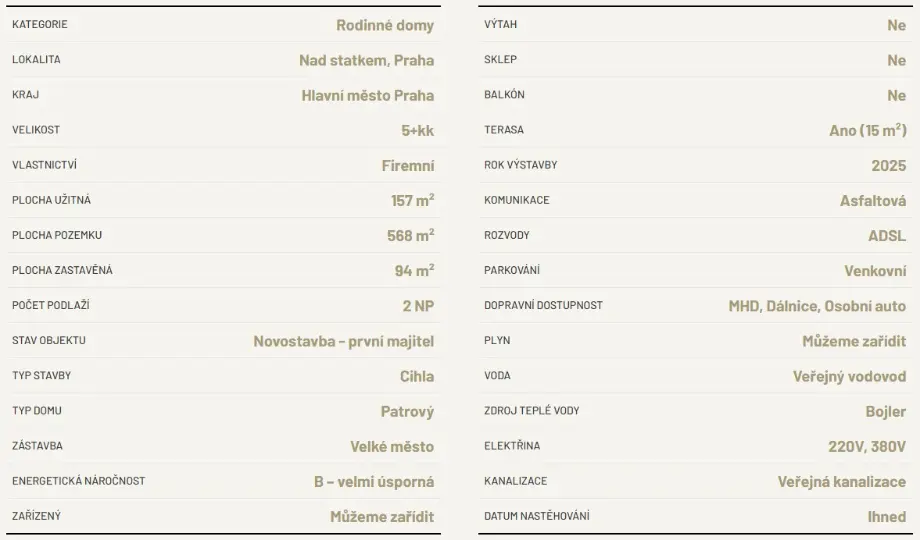Image resolution: width=920 pixels, height=540 pixels.
Task: Click the 'ADSL' value in the ROZVODY row
Action: [x=887, y=236]
